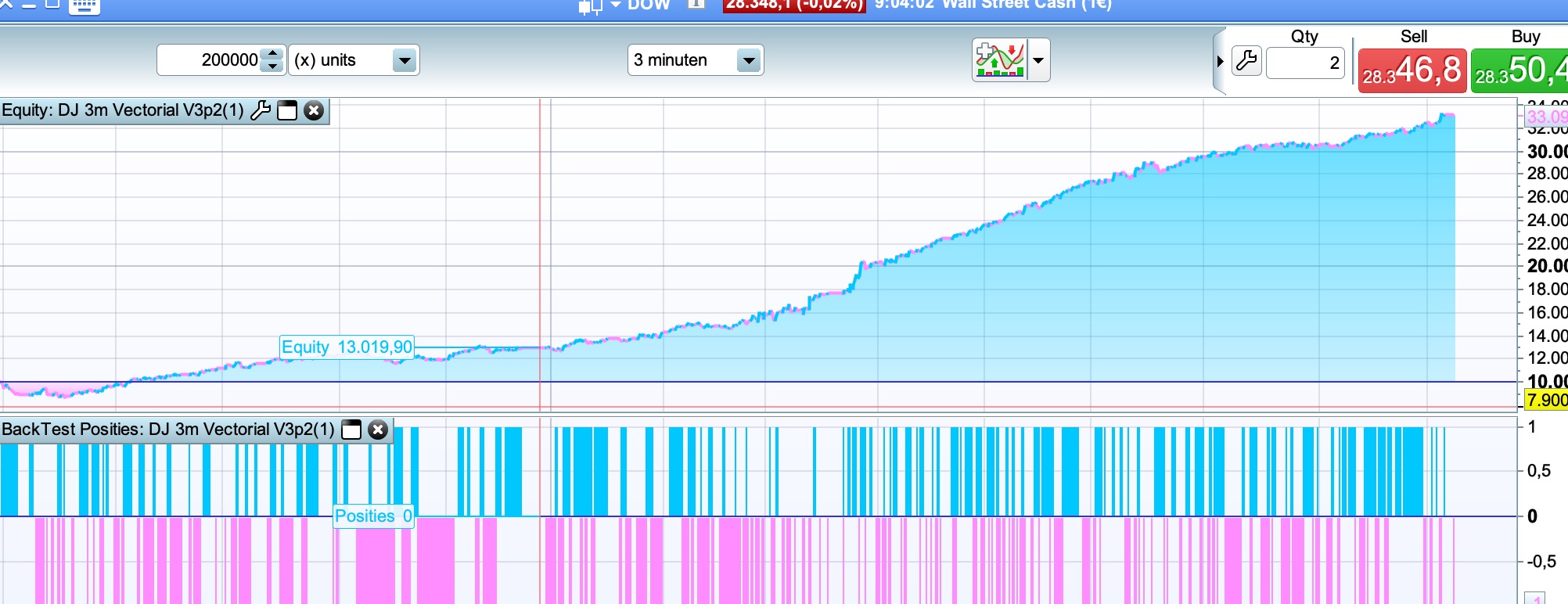Click the Qty input field
The width and height of the screenshot is (1568, 604).
click(1305, 63)
